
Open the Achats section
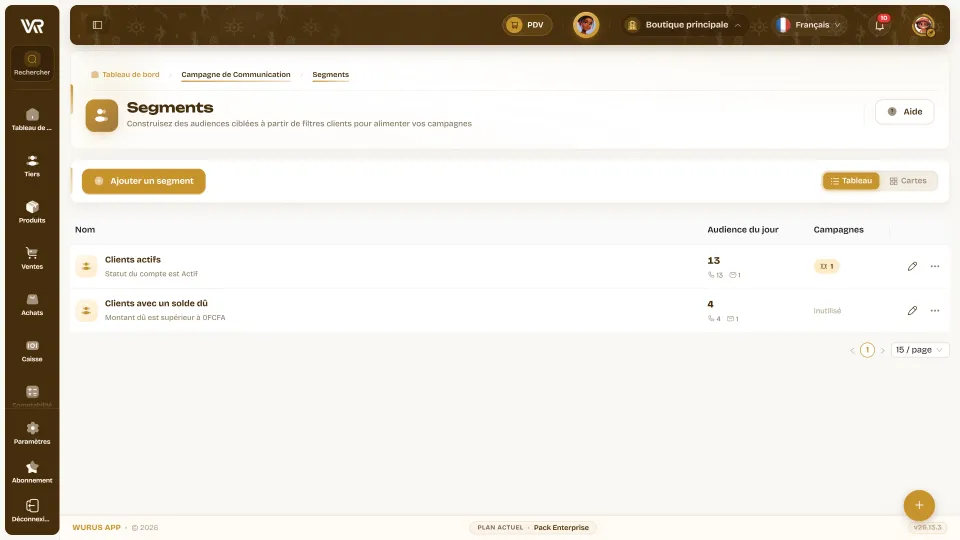32,304
